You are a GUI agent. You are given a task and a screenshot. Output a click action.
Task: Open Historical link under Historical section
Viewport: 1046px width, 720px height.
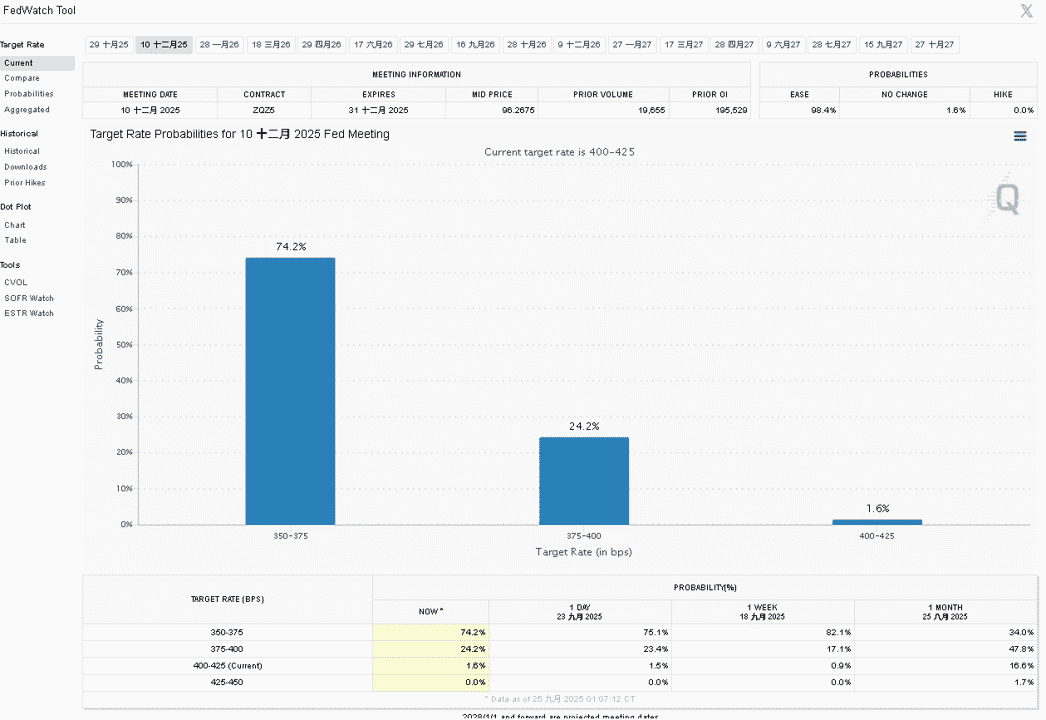click(22, 151)
